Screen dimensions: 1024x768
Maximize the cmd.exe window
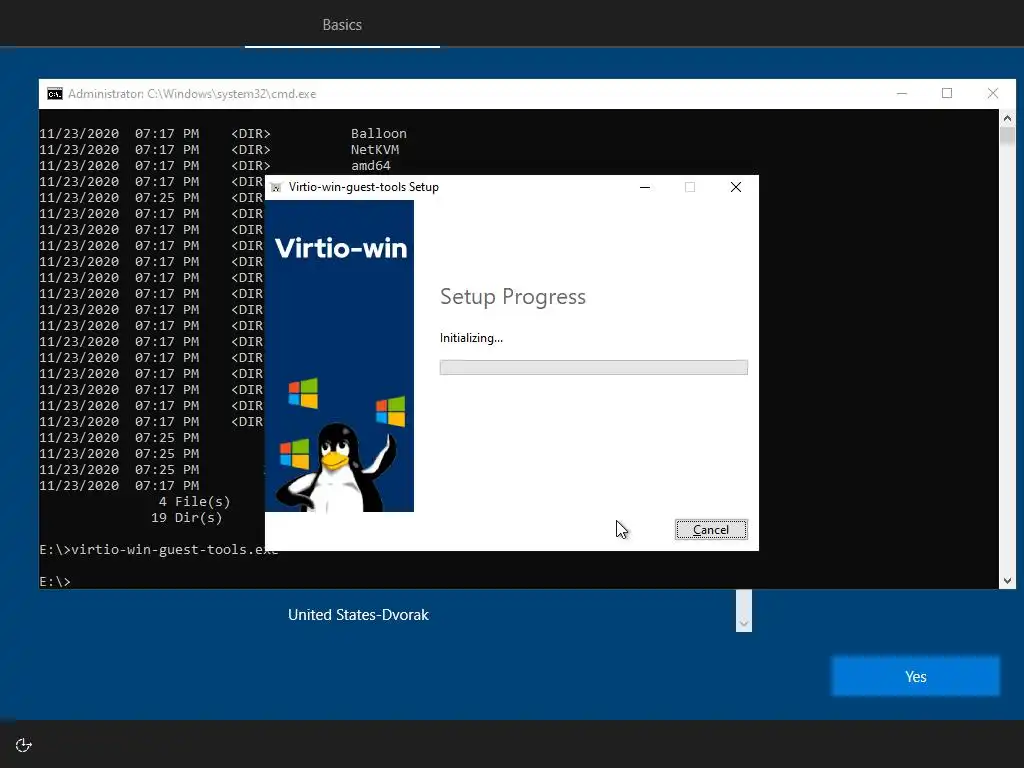pos(947,94)
